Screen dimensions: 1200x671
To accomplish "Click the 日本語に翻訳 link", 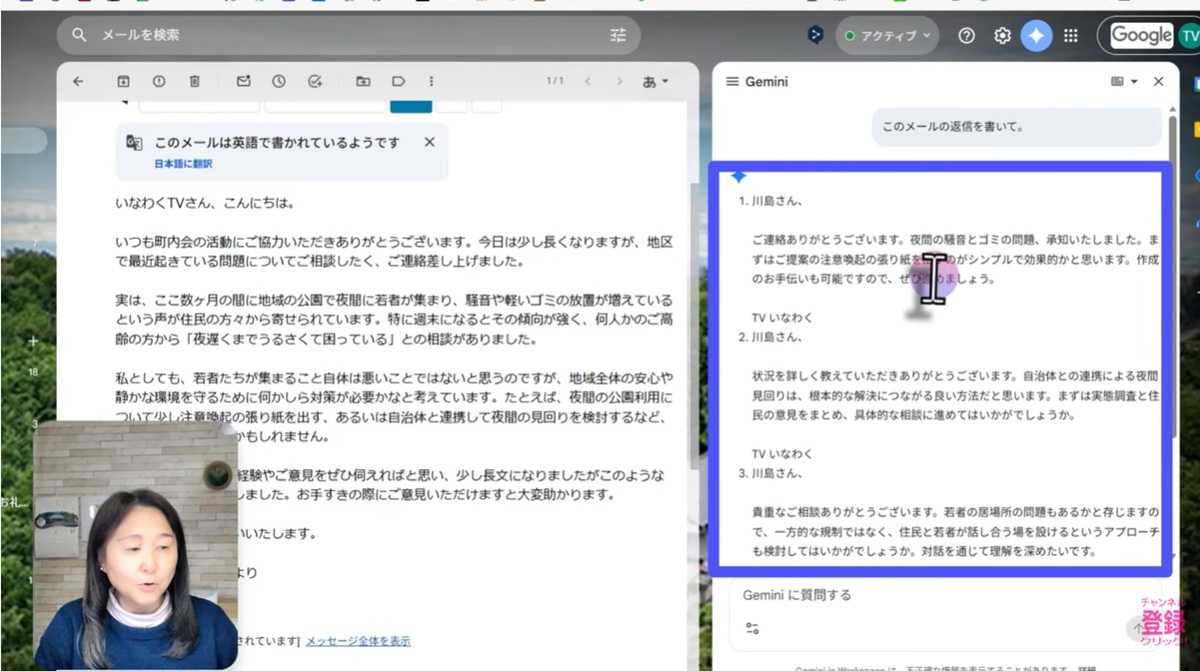I will pyautogui.click(x=183, y=163).
